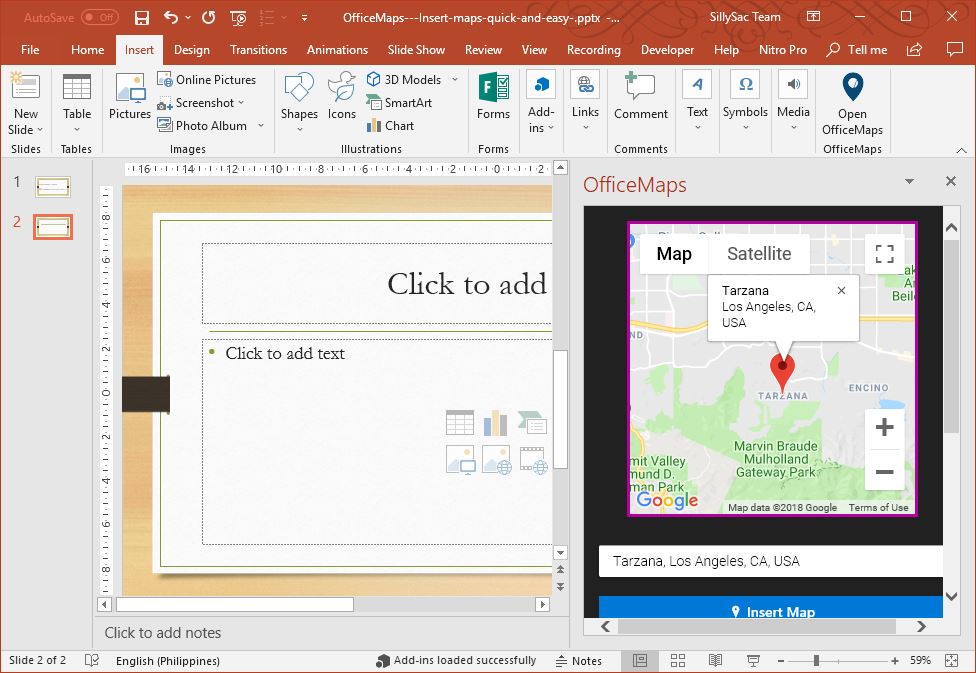Select the SmartArt icon
This screenshot has height=673, width=976.
pyautogui.click(x=375, y=103)
